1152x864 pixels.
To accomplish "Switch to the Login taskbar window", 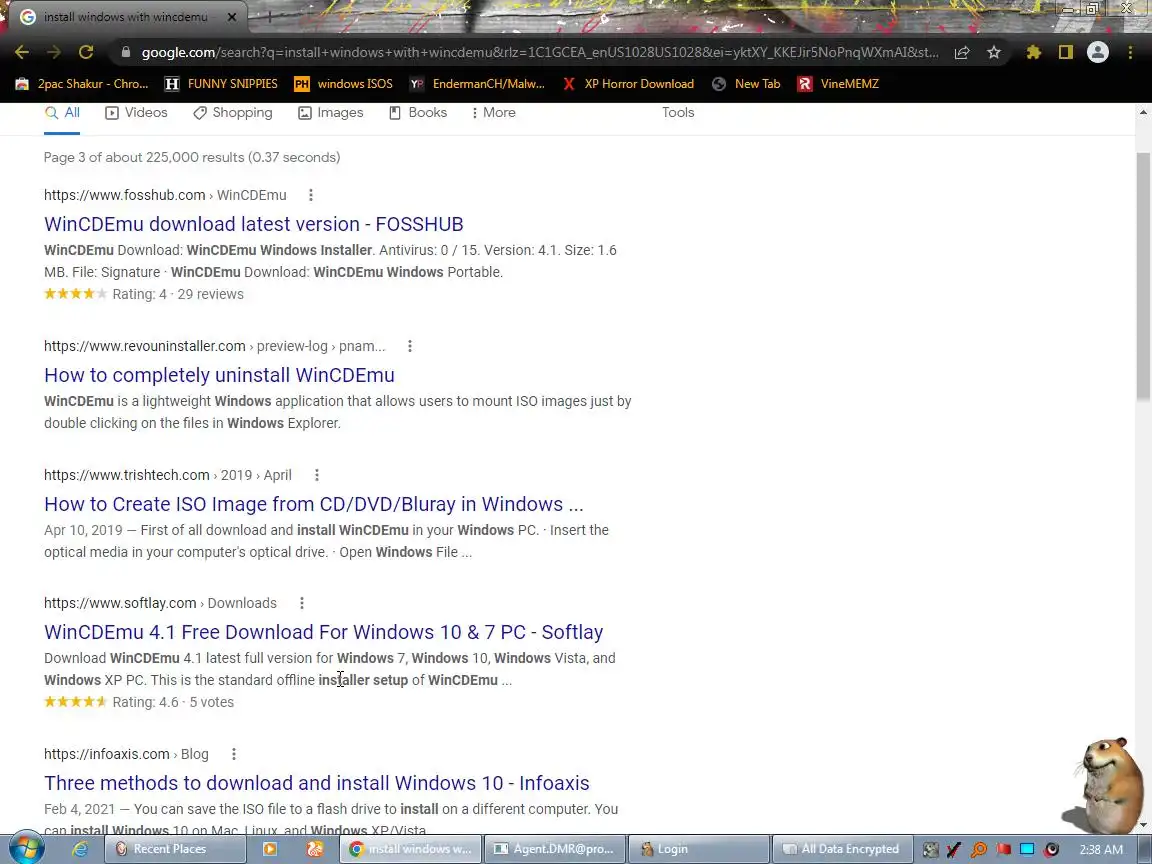I will click(x=698, y=849).
